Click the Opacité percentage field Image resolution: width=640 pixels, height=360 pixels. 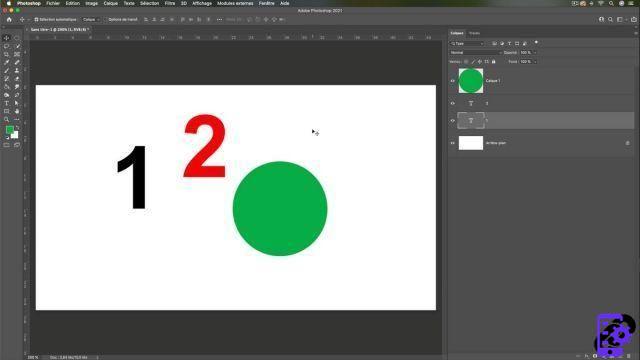tap(526, 53)
